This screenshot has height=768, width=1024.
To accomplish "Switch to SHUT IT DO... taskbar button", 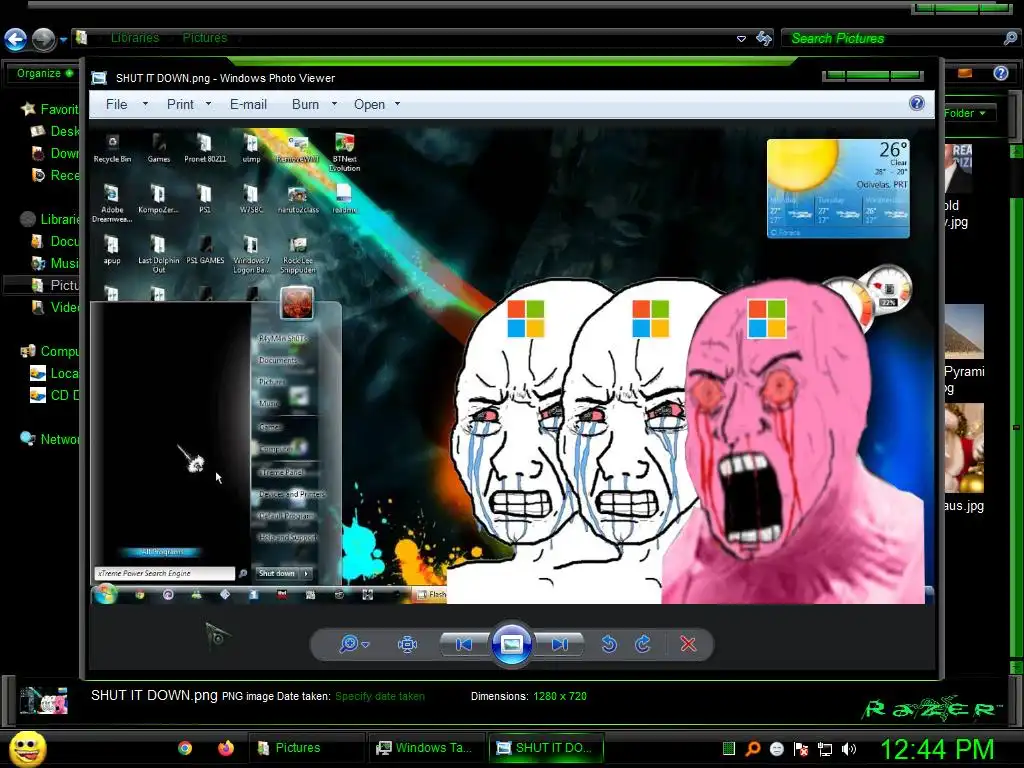I will coord(546,748).
